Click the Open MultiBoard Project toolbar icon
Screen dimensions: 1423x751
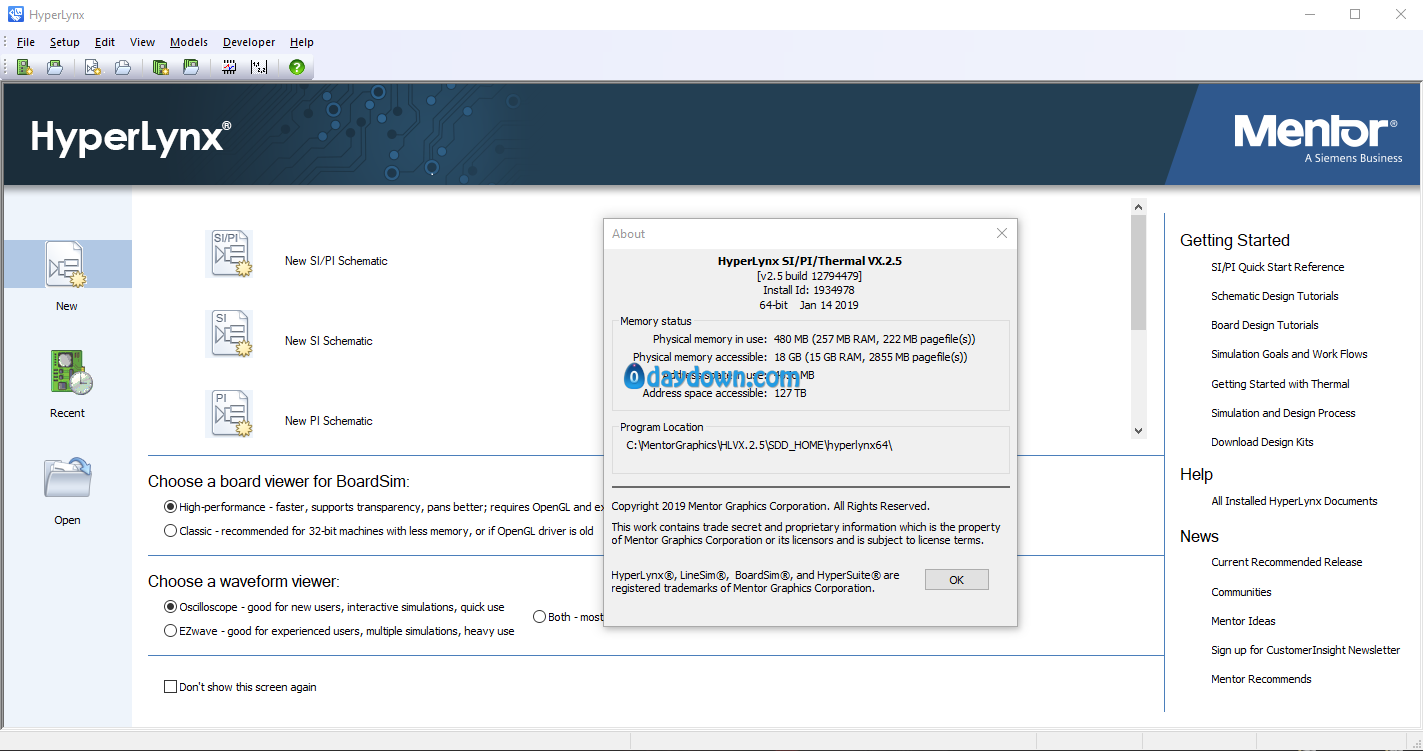tap(190, 67)
